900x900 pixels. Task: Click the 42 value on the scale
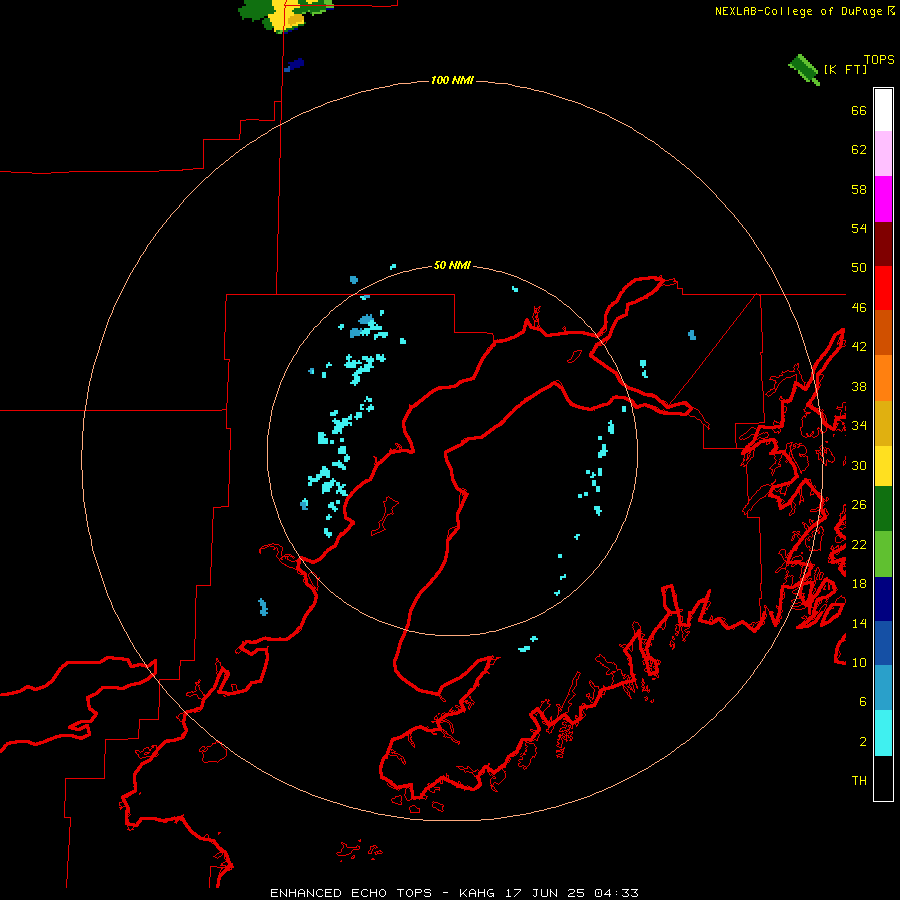859,347
